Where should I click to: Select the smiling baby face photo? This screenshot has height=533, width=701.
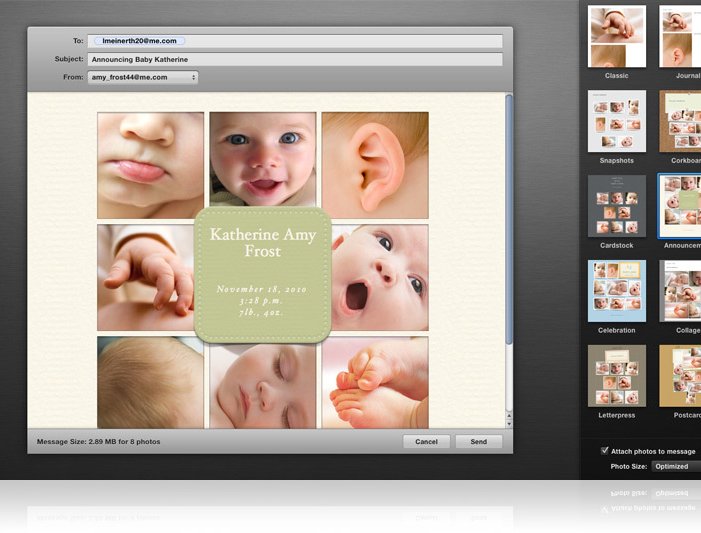[x=263, y=160]
